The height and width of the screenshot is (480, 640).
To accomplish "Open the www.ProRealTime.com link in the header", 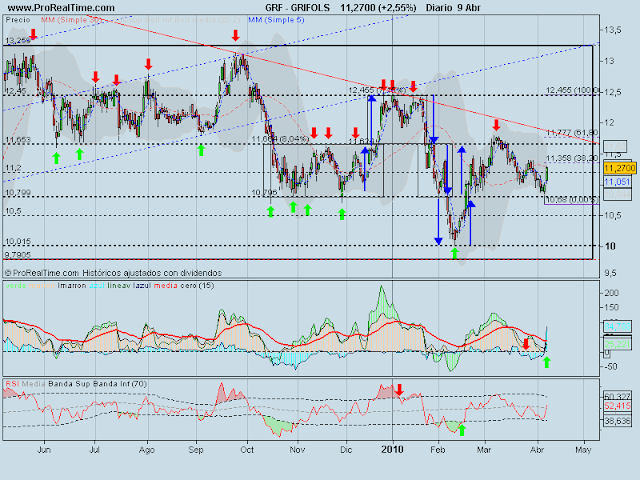I will (61, 8).
